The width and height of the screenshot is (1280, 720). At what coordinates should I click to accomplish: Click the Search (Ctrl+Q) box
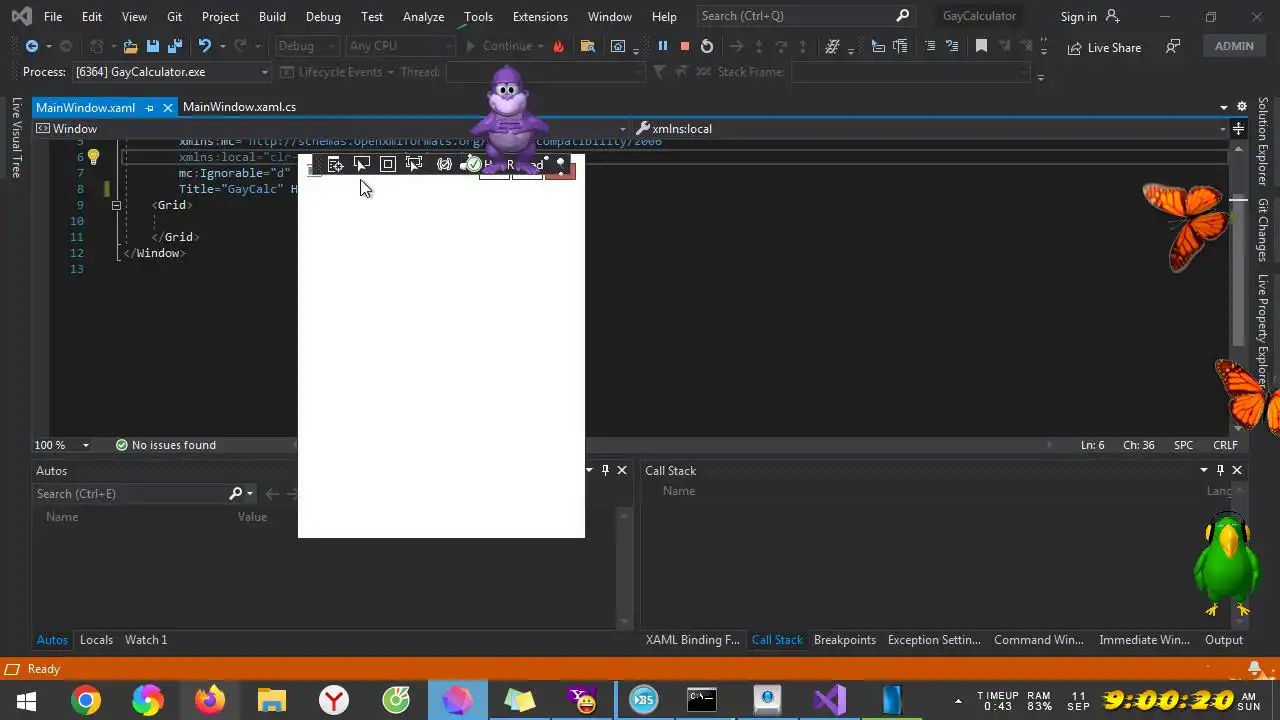pyautogui.click(x=805, y=16)
